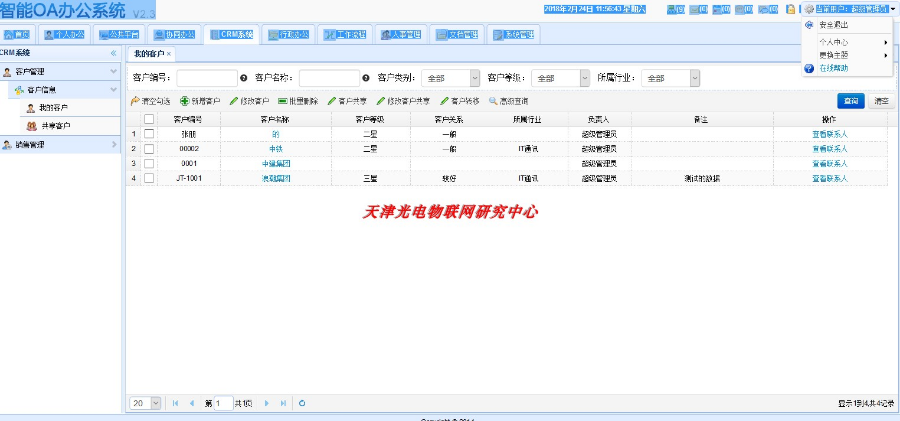Check row 1 checkbox for 张丽
Viewport: 900px width, 421px height.
[149, 134]
